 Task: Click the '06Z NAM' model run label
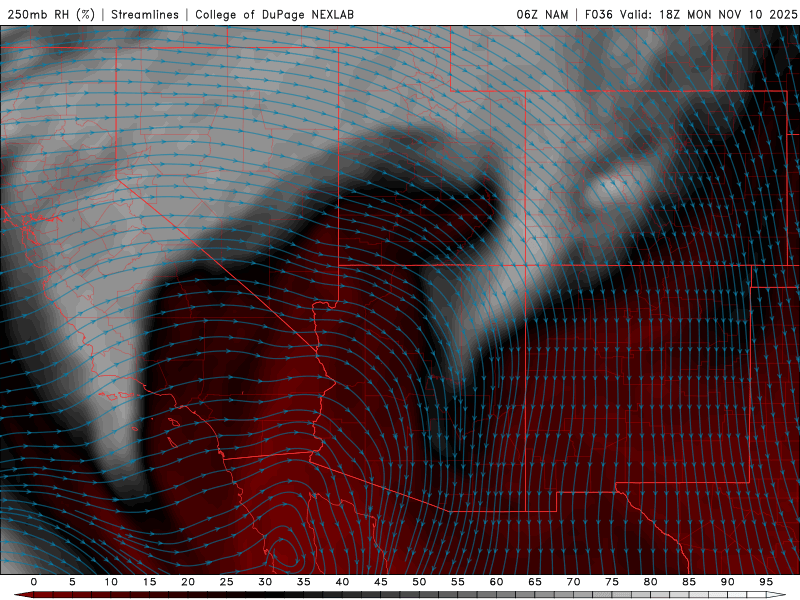pos(542,14)
